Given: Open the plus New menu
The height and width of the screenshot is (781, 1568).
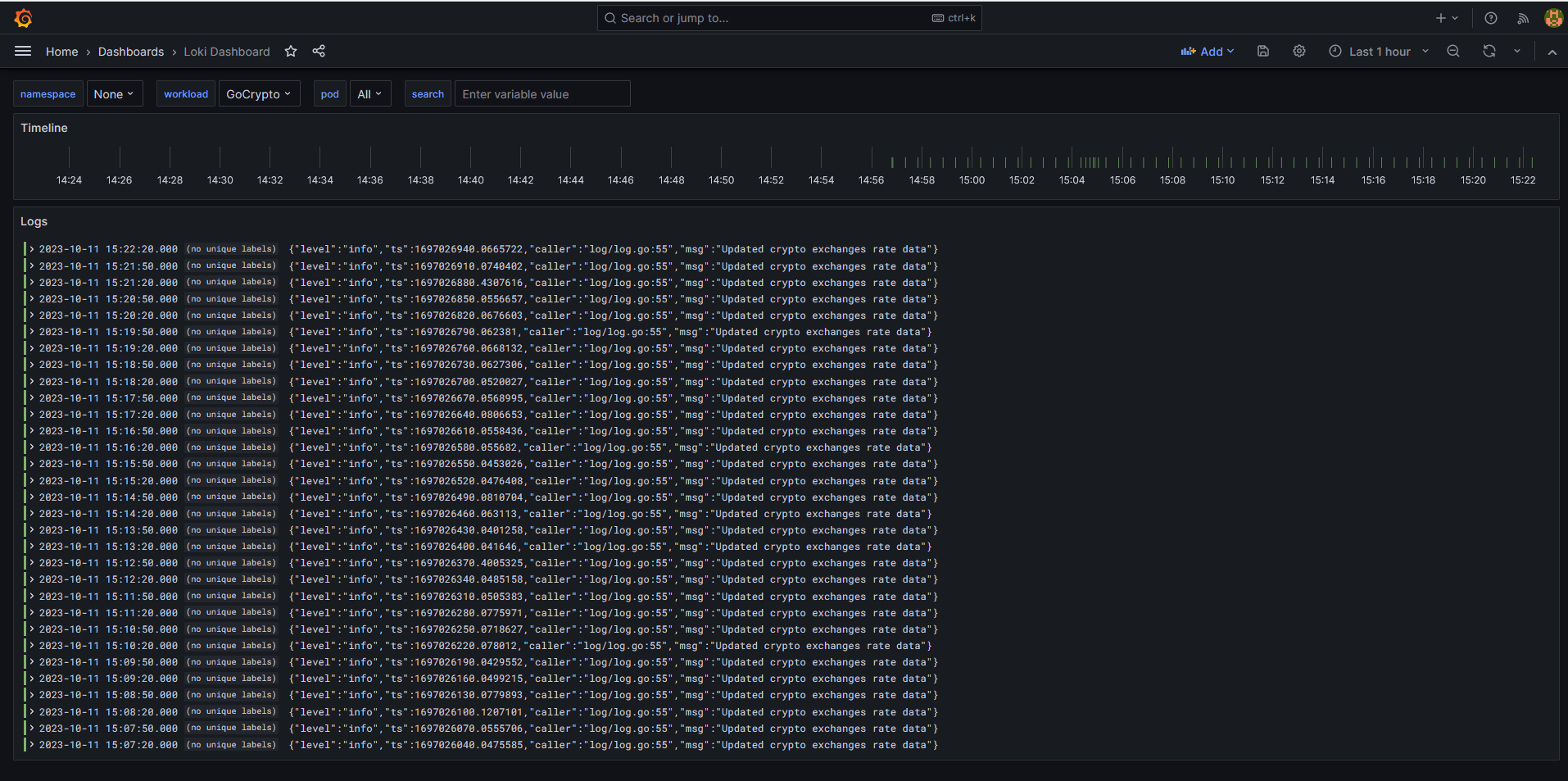Looking at the screenshot, I should click(1447, 18).
